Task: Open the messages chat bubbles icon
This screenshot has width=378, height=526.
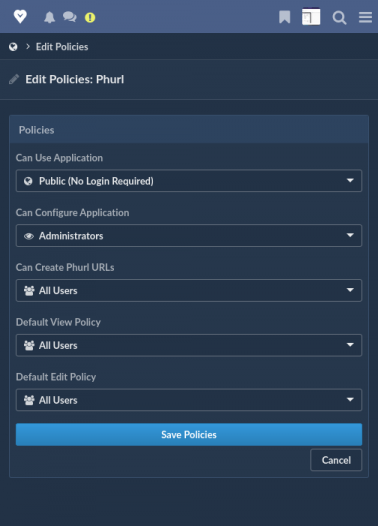Action: pyautogui.click(x=70, y=17)
